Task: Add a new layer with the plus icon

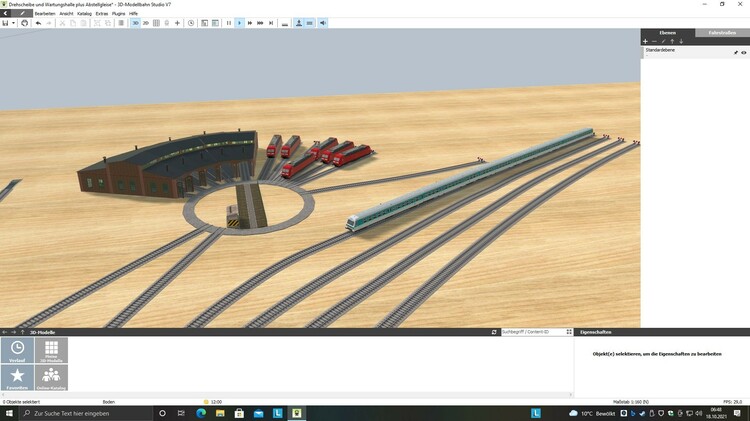Action: [645, 42]
